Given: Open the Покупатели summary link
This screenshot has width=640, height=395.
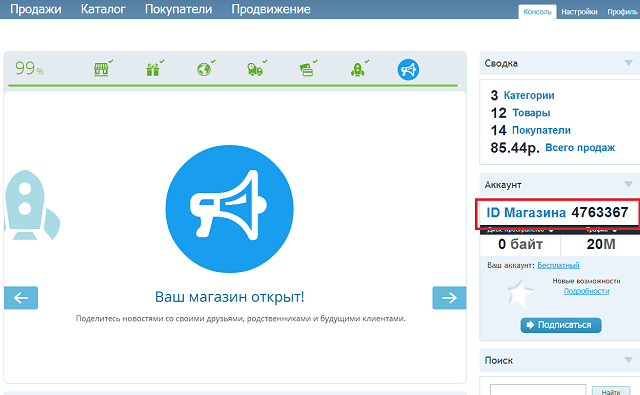Looking at the screenshot, I should pos(541,130).
